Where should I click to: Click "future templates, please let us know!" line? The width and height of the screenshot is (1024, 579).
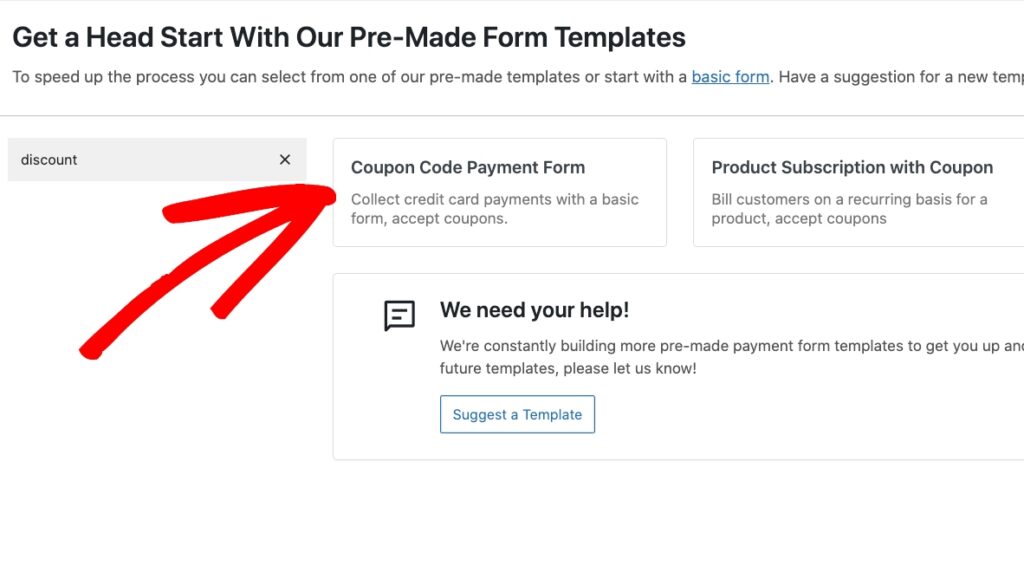tap(568, 368)
